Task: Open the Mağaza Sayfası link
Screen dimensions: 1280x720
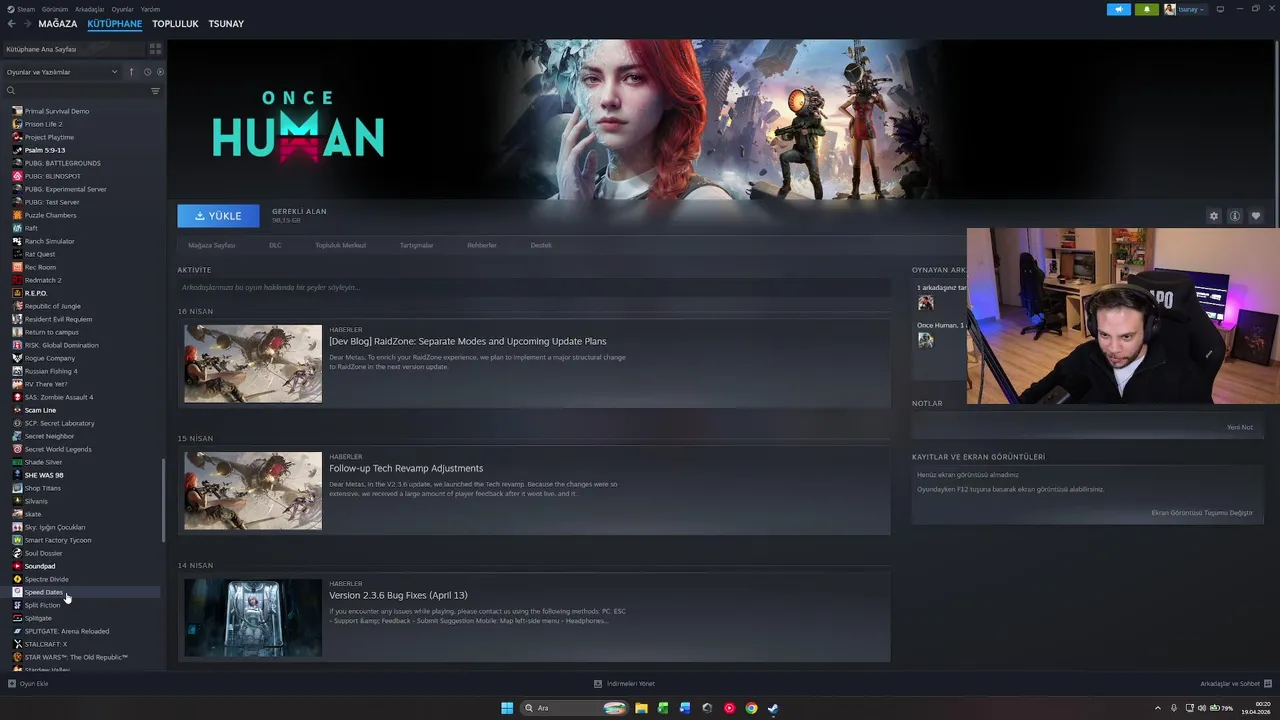Action: coord(212,245)
